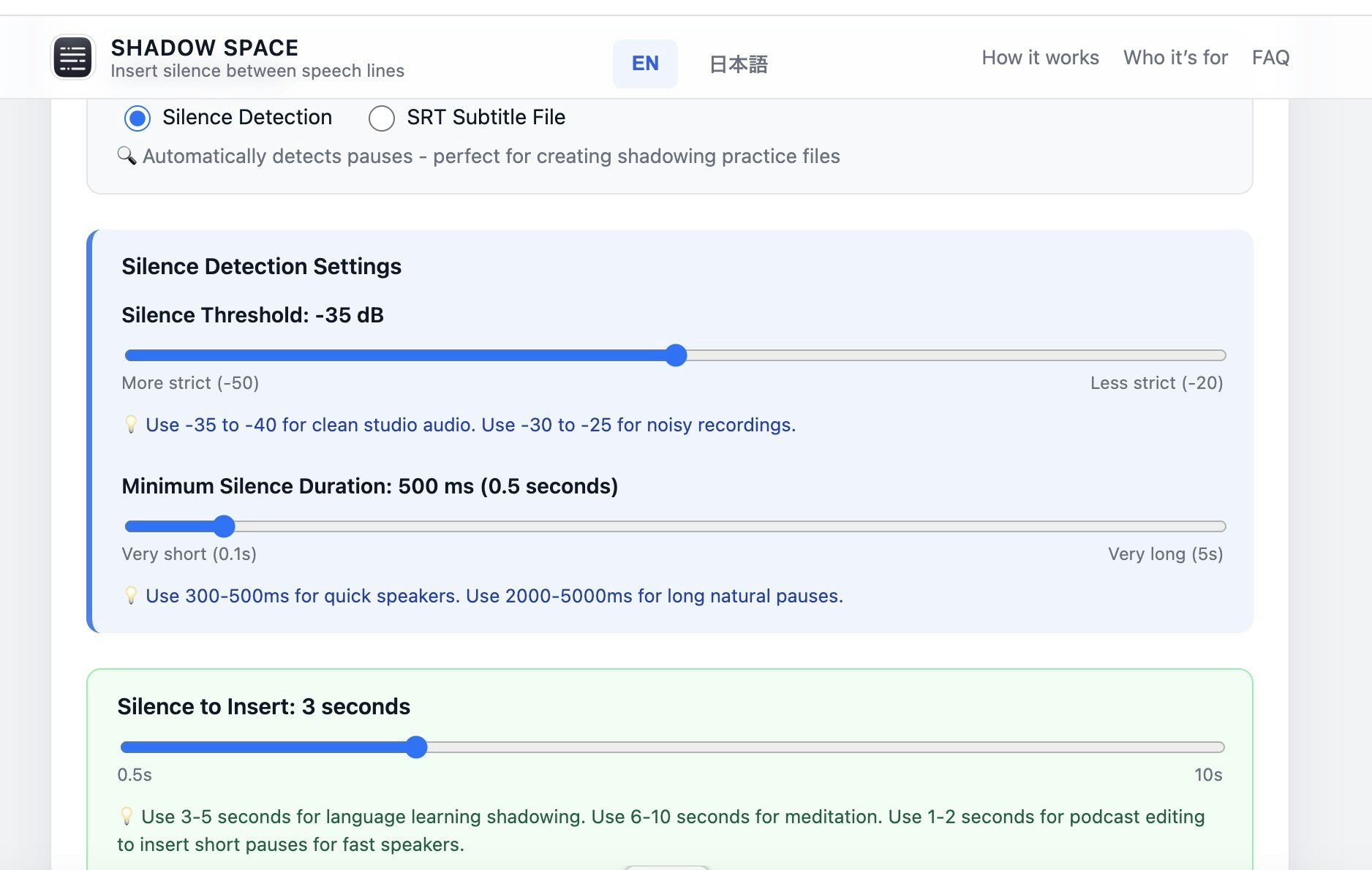The image size is (1372, 870).
Task: Click the lightbulb icon in insert tip
Action: tap(129, 817)
